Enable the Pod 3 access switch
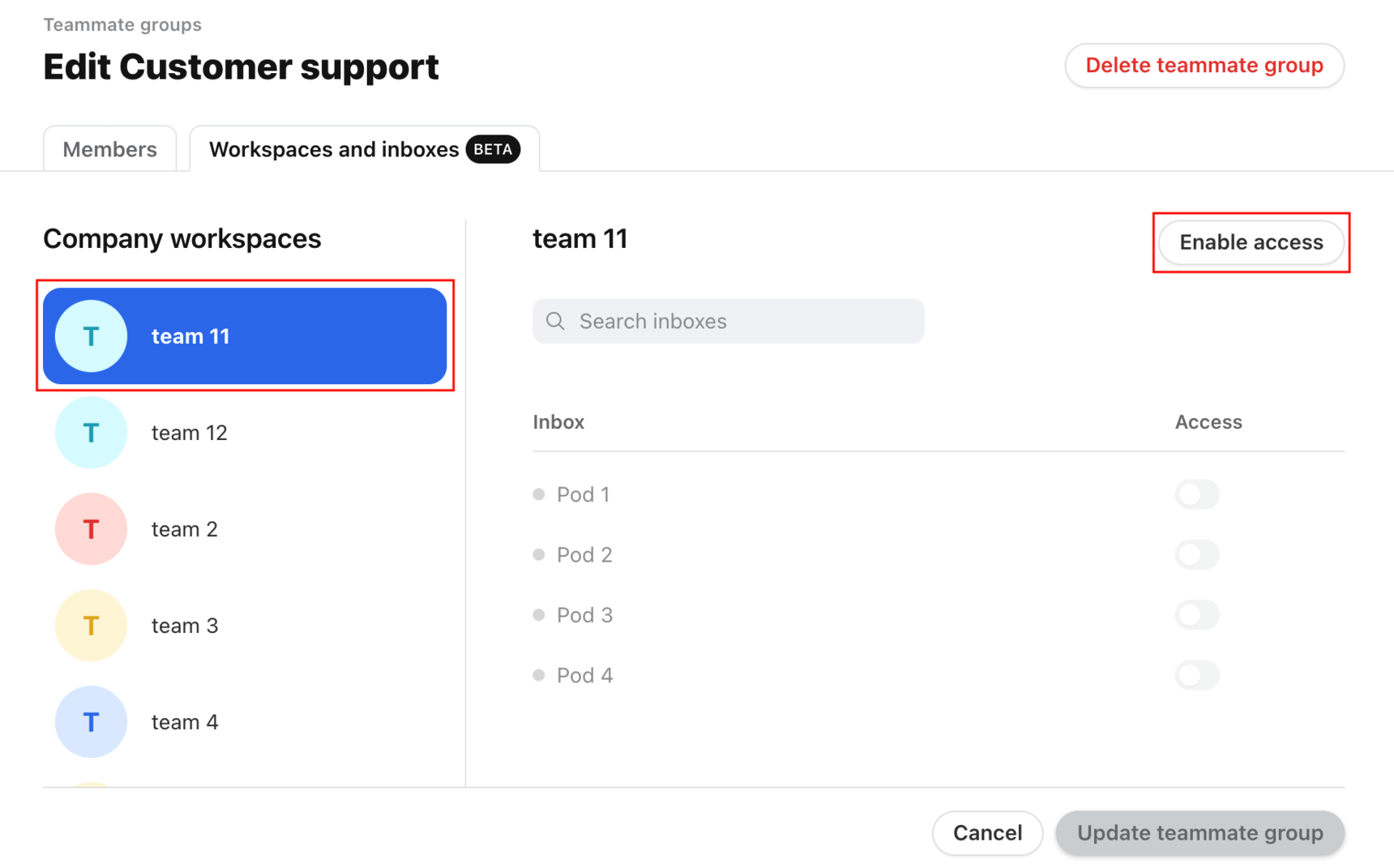Viewport: 1394px width, 868px height. tap(1197, 614)
